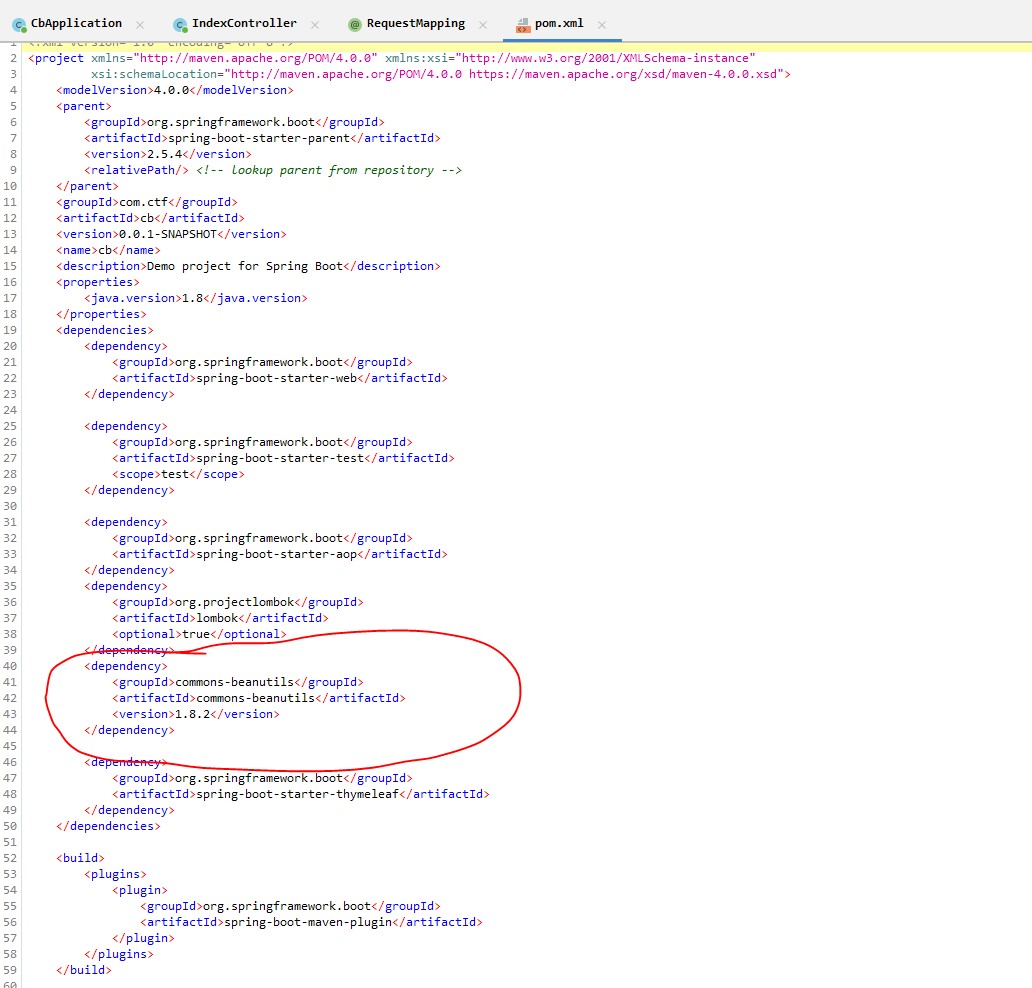Image resolution: width=1032 pixels, height=988 pixels.
Task: Click the xmlns POM/4.0.0 URL on line 2
Action: tap(255, 59)
